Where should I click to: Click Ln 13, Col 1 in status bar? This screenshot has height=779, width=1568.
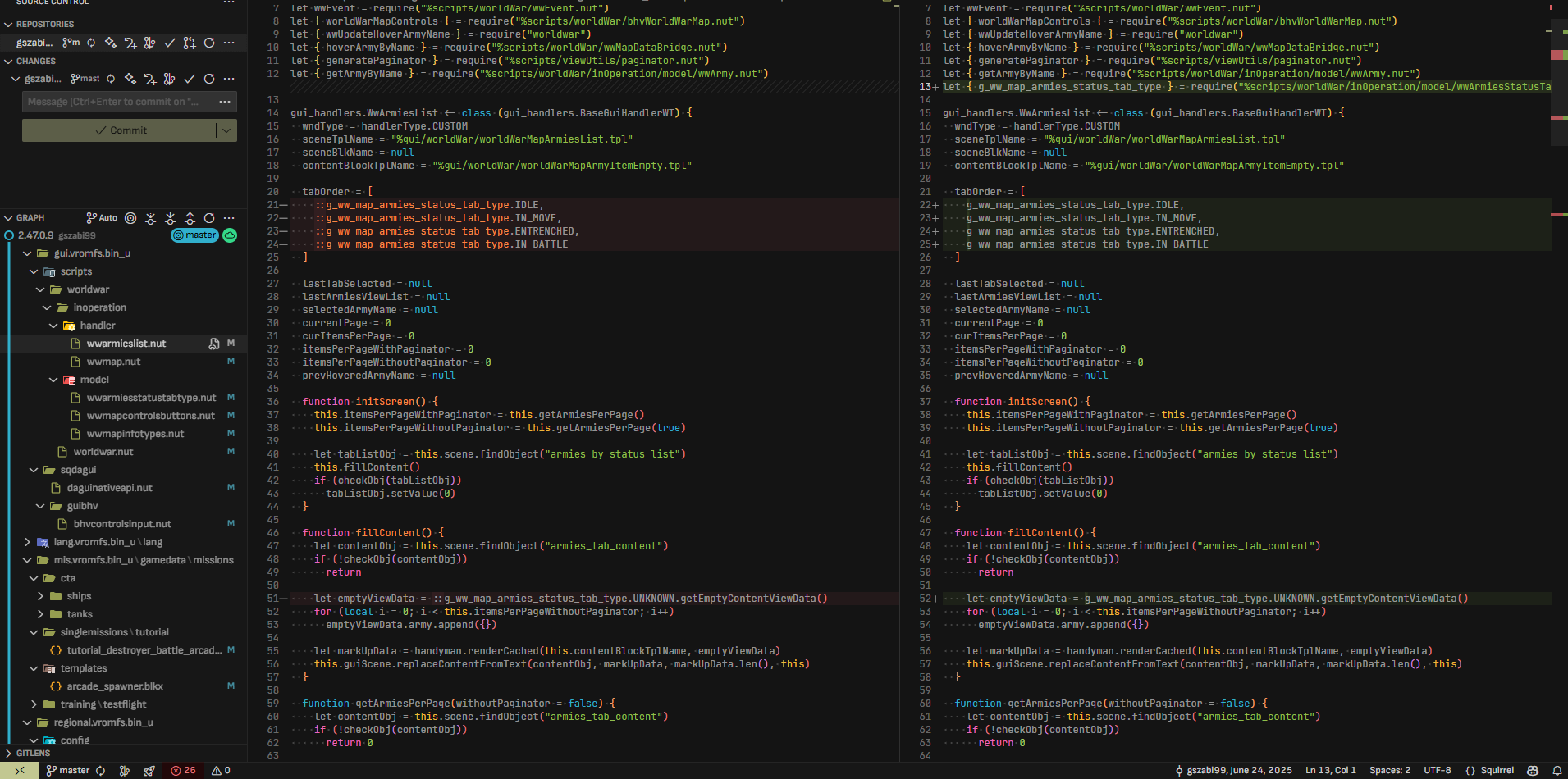click(x=1331, y=771)
